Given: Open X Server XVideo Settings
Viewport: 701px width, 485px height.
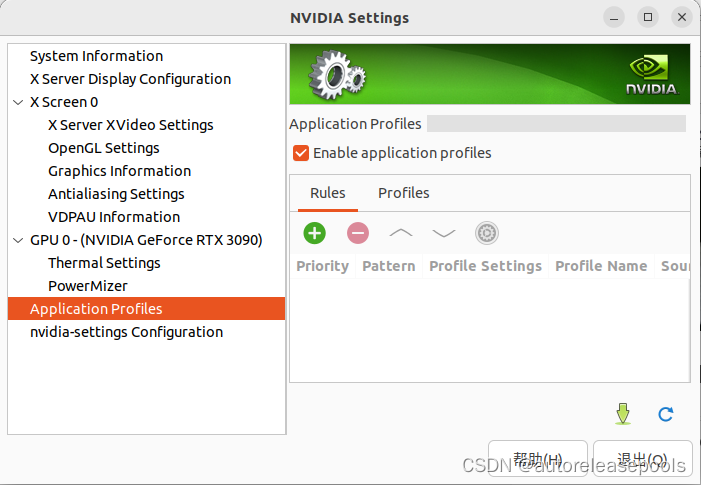Looking at the screenshot, I should point(131,125).
